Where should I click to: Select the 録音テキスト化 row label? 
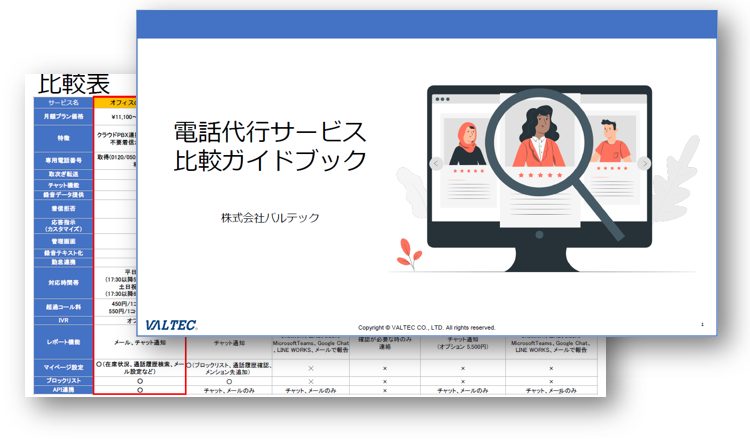(x=64, y=253)
